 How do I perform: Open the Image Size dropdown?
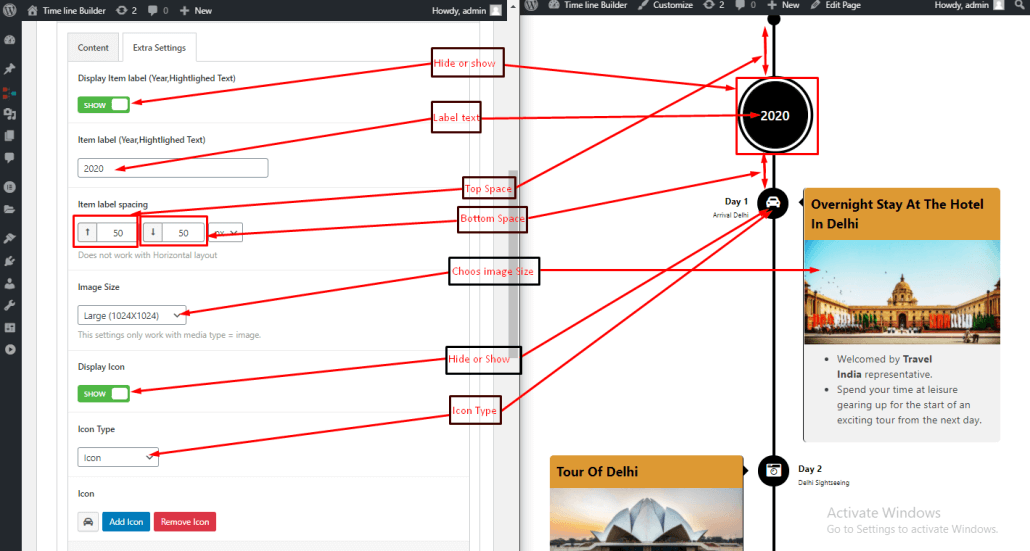tap(132, 316)
